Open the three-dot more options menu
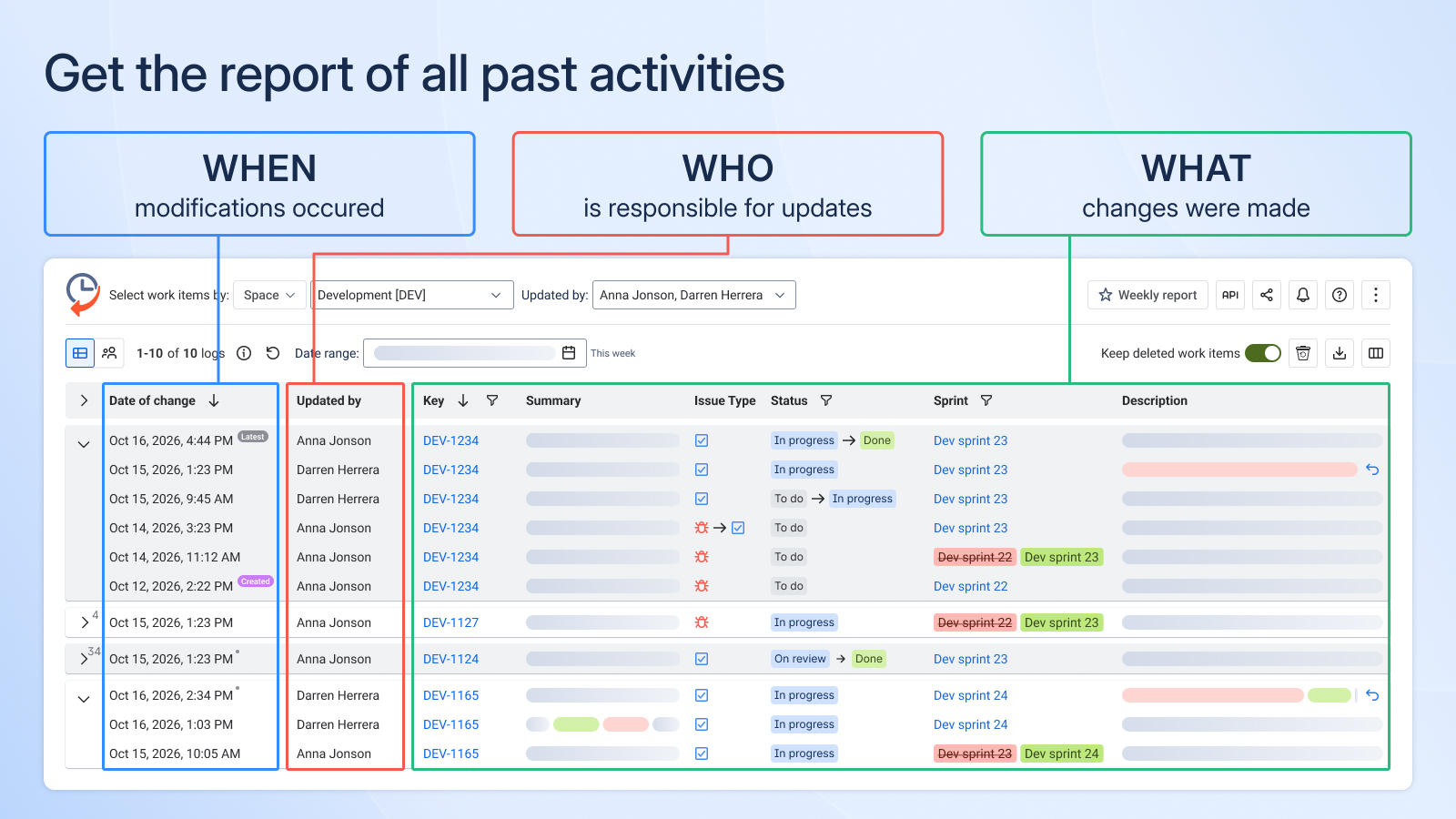Viewport: 1456px width, 819px height. pos(1376,295)
